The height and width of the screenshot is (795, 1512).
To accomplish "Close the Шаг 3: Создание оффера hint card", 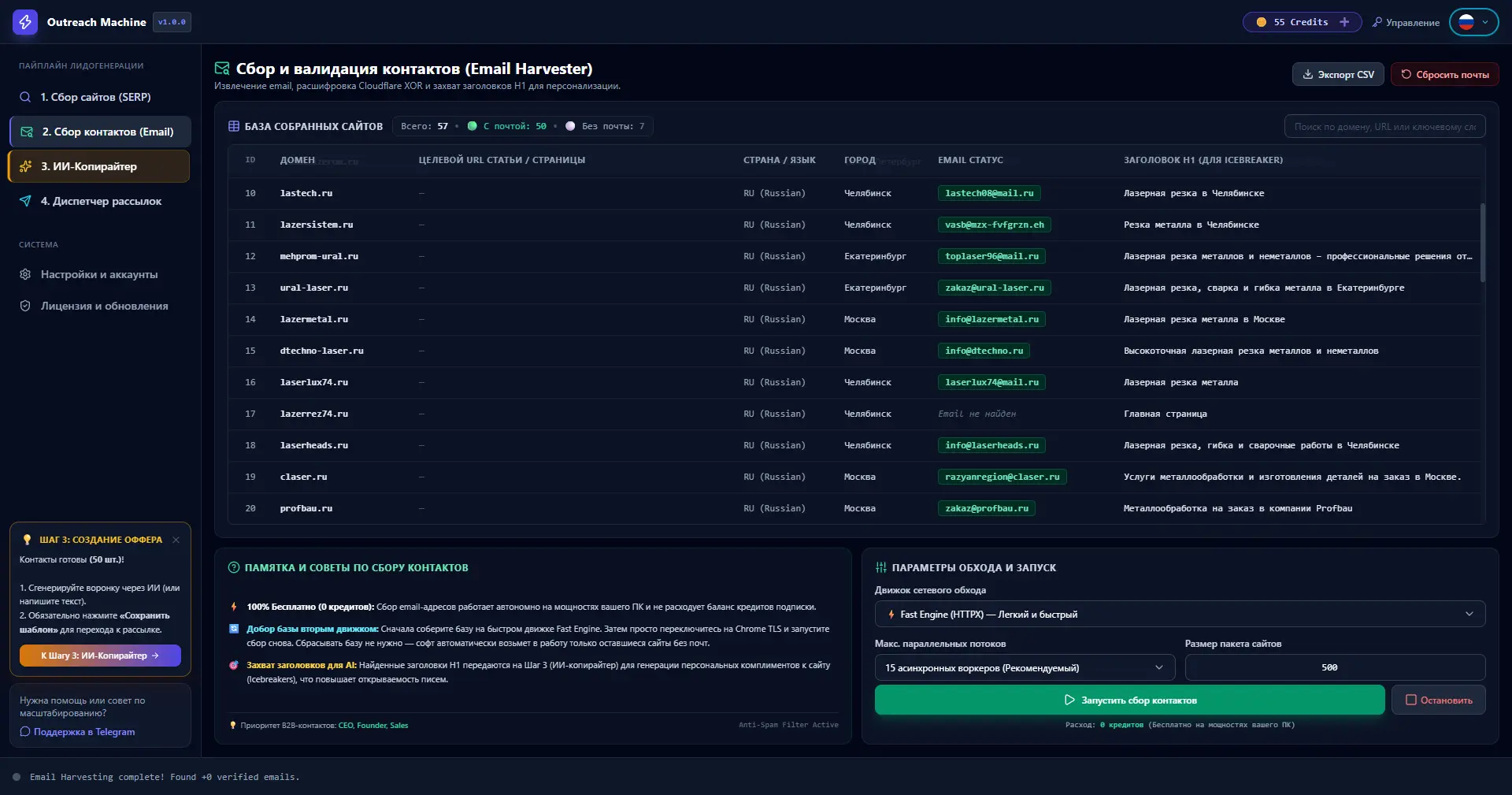I will tap(176, 540).
